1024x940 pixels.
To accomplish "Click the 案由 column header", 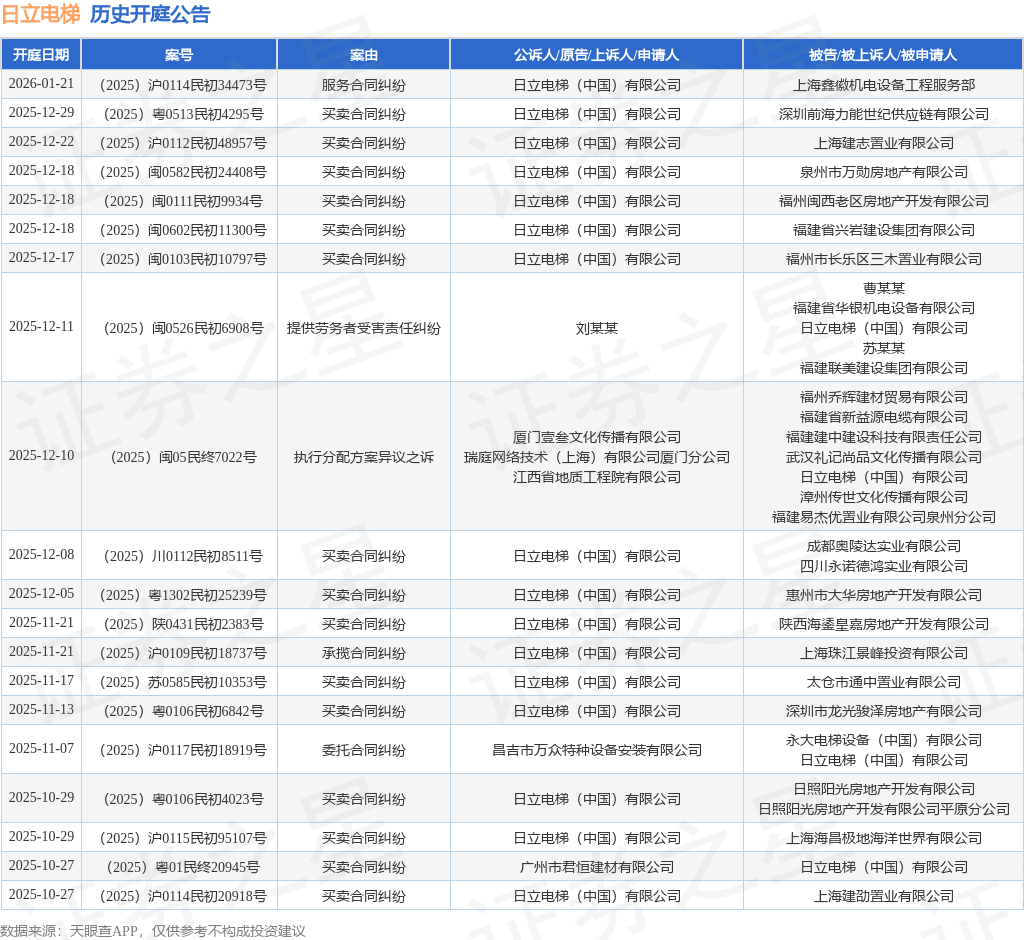I will click(x=364, y=55).
